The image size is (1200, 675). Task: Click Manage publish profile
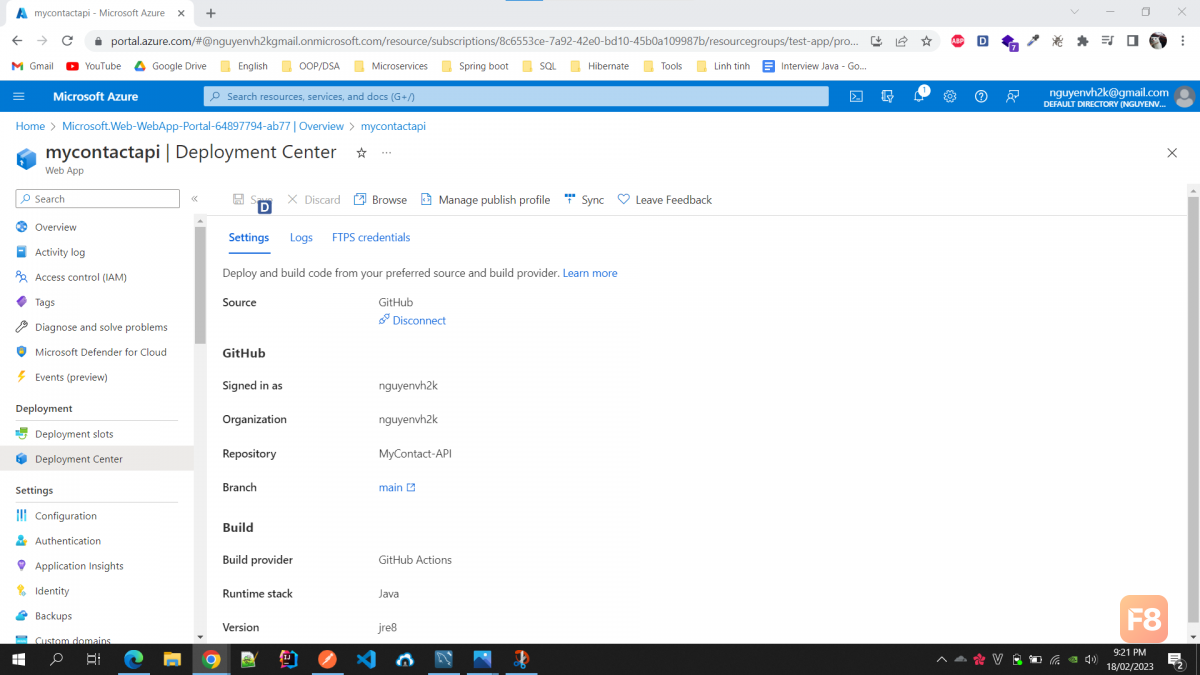pyautogui.click(x=485, y=200)
